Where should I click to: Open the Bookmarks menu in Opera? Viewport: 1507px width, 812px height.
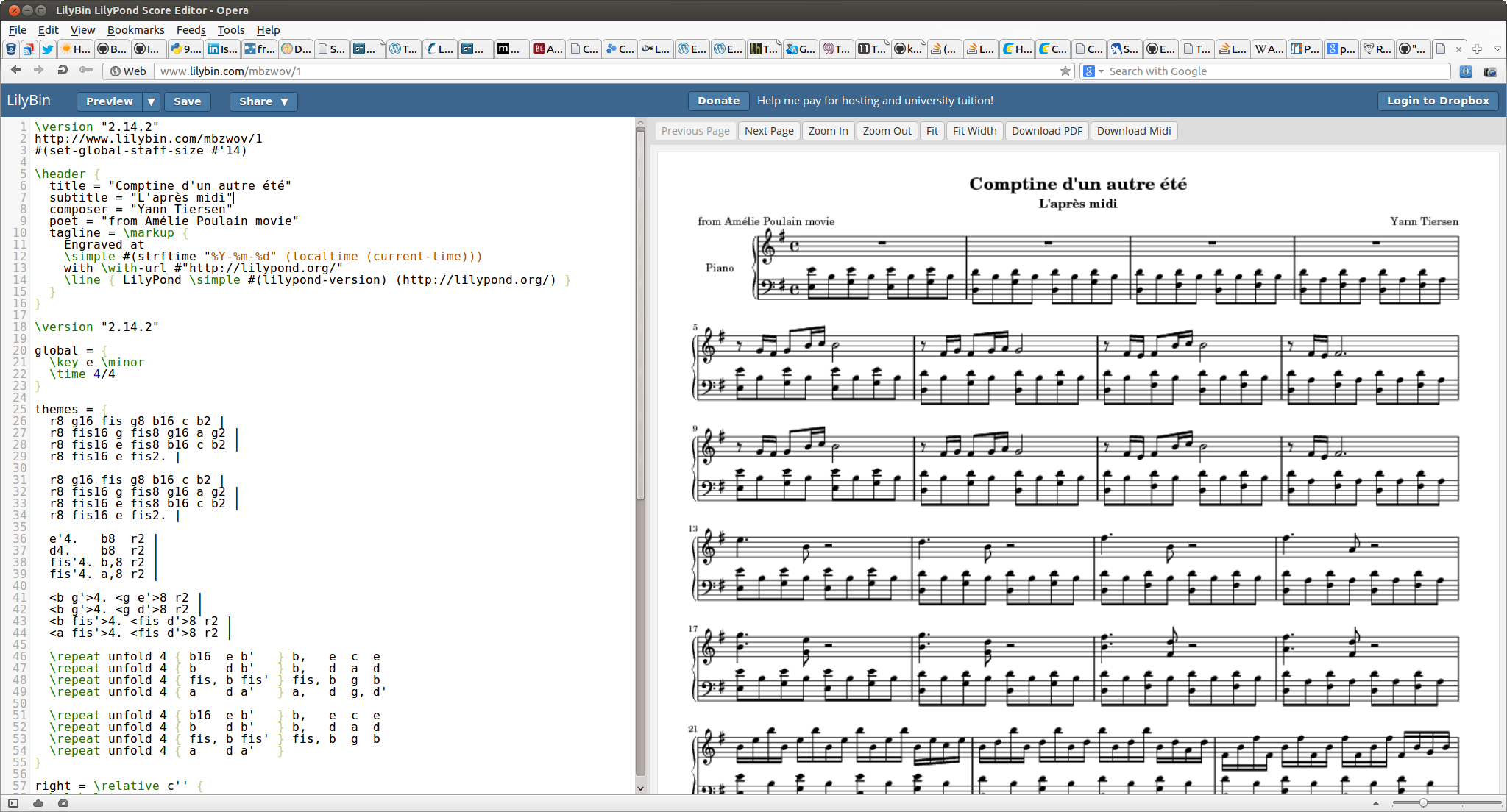[x=137, y=29]
